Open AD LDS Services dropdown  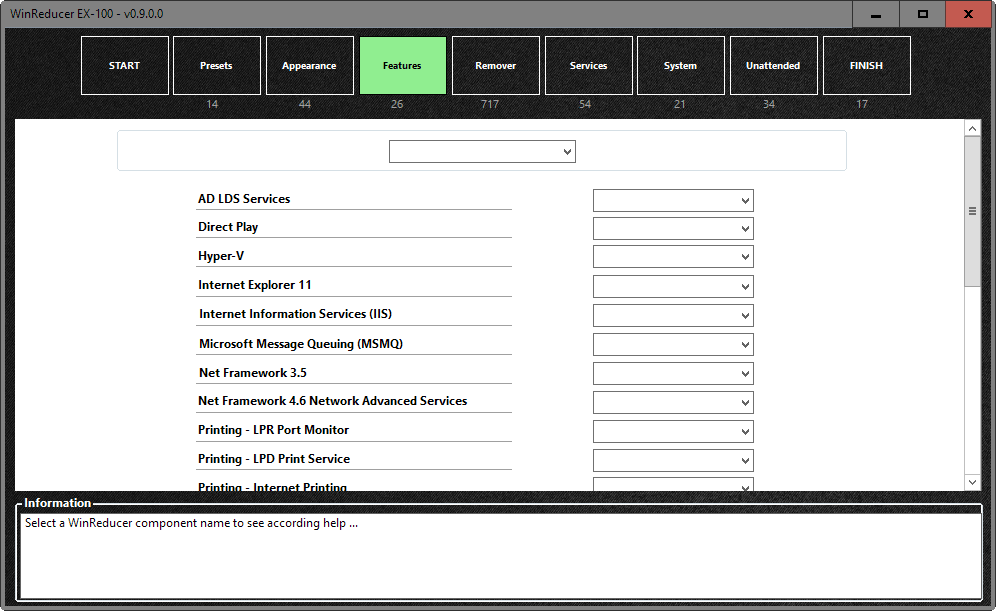673,201
